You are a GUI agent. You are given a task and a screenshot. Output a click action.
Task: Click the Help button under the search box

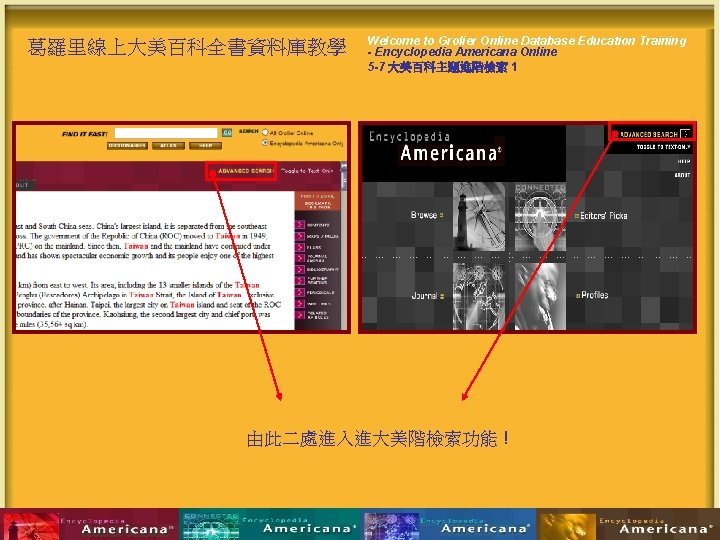click(205, 146)
